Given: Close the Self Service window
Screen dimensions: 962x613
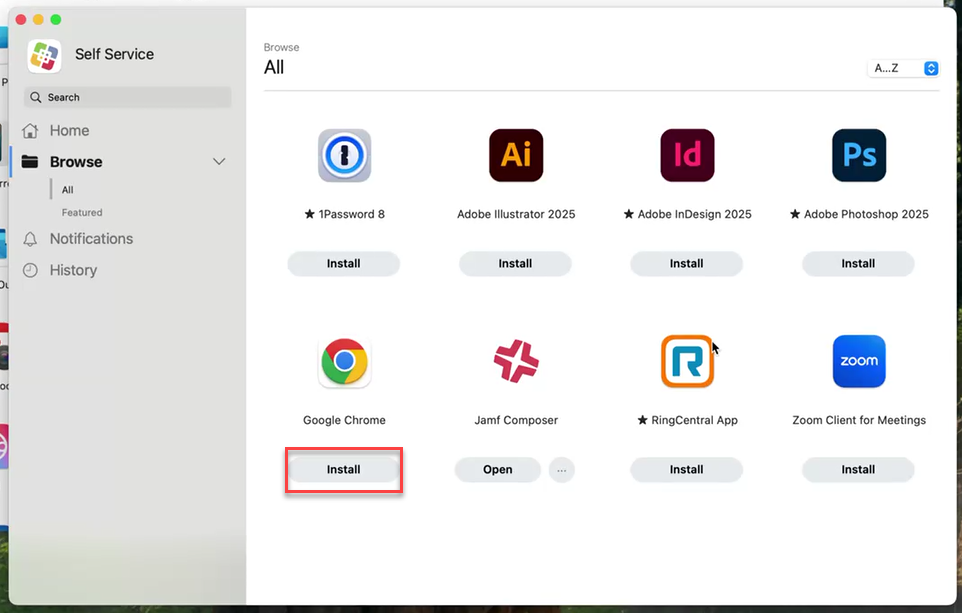Looking at the screenshot, I should [21, 20].
